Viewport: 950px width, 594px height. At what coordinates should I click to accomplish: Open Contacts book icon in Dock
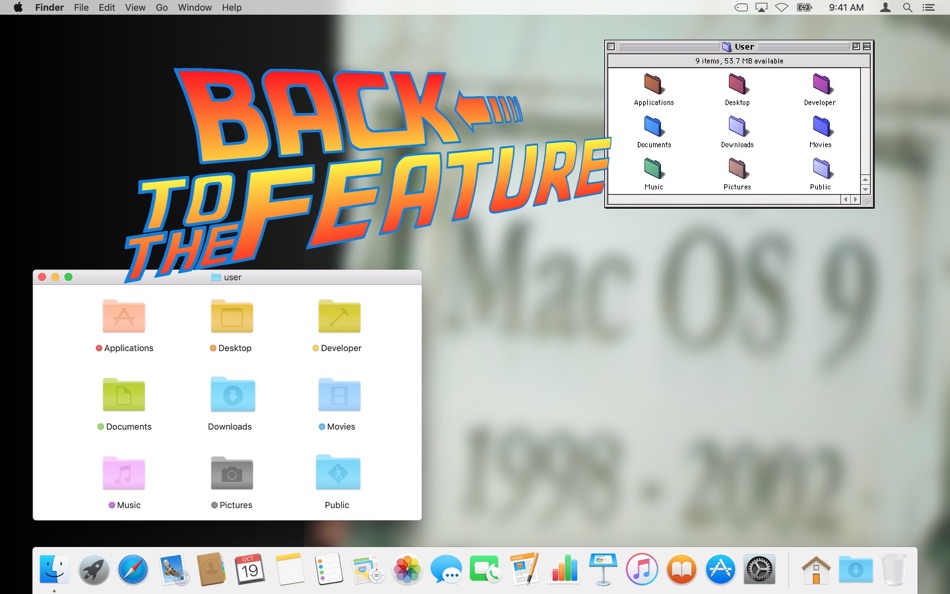point(211,569)
